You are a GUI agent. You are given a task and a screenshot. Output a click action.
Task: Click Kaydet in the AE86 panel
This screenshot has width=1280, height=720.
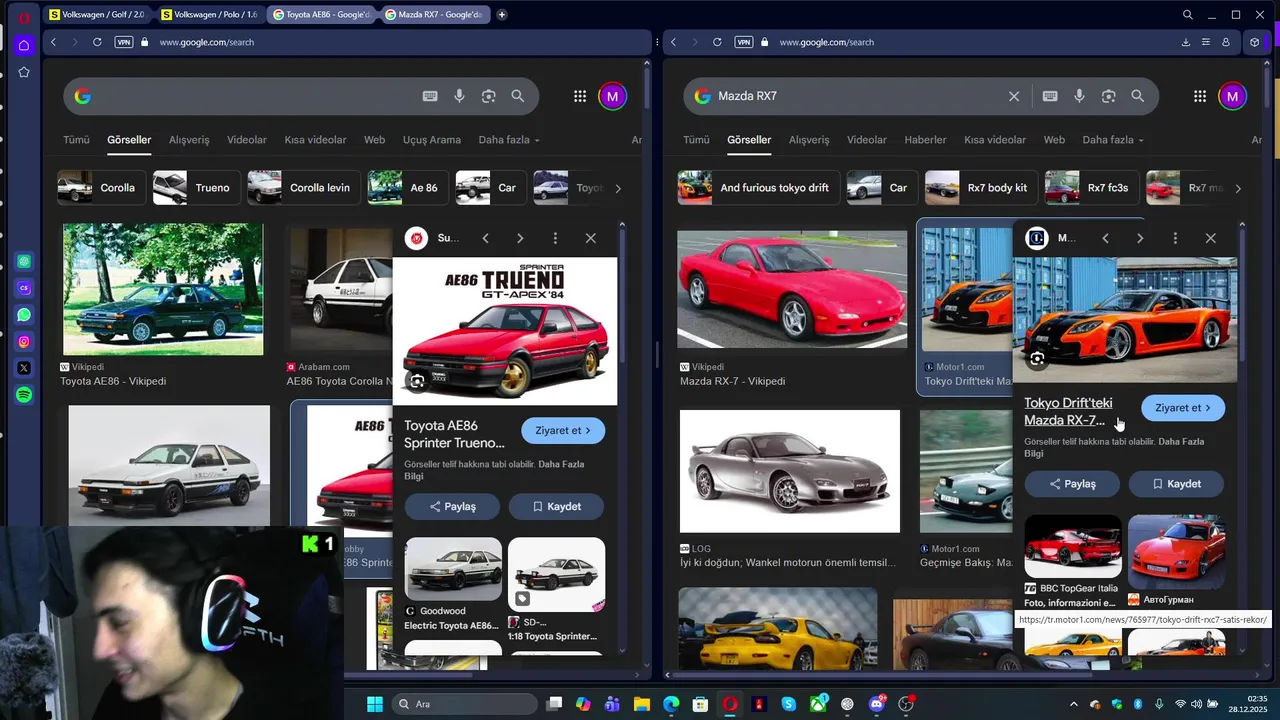[x=556, y=507]
